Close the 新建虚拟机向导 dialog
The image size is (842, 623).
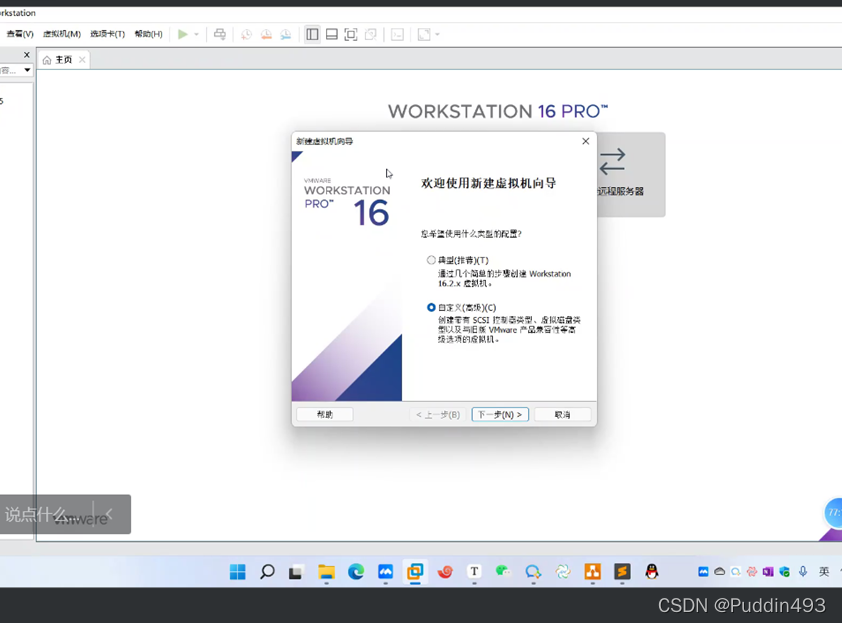tap(585, 141)
